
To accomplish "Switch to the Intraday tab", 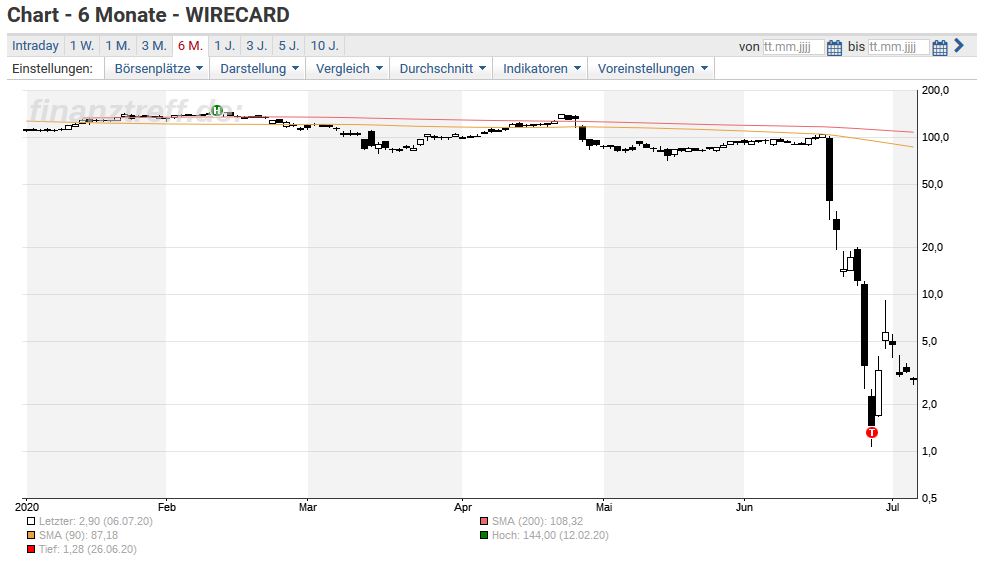I will 35,46.
